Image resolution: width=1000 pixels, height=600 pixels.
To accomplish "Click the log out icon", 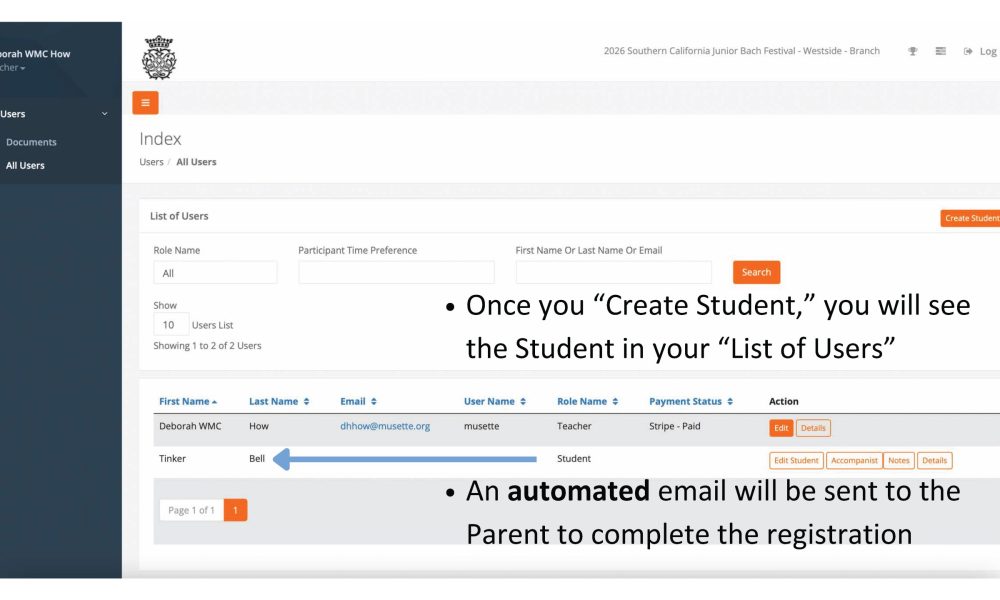I will pyautogui.click(x=968, y=51).
